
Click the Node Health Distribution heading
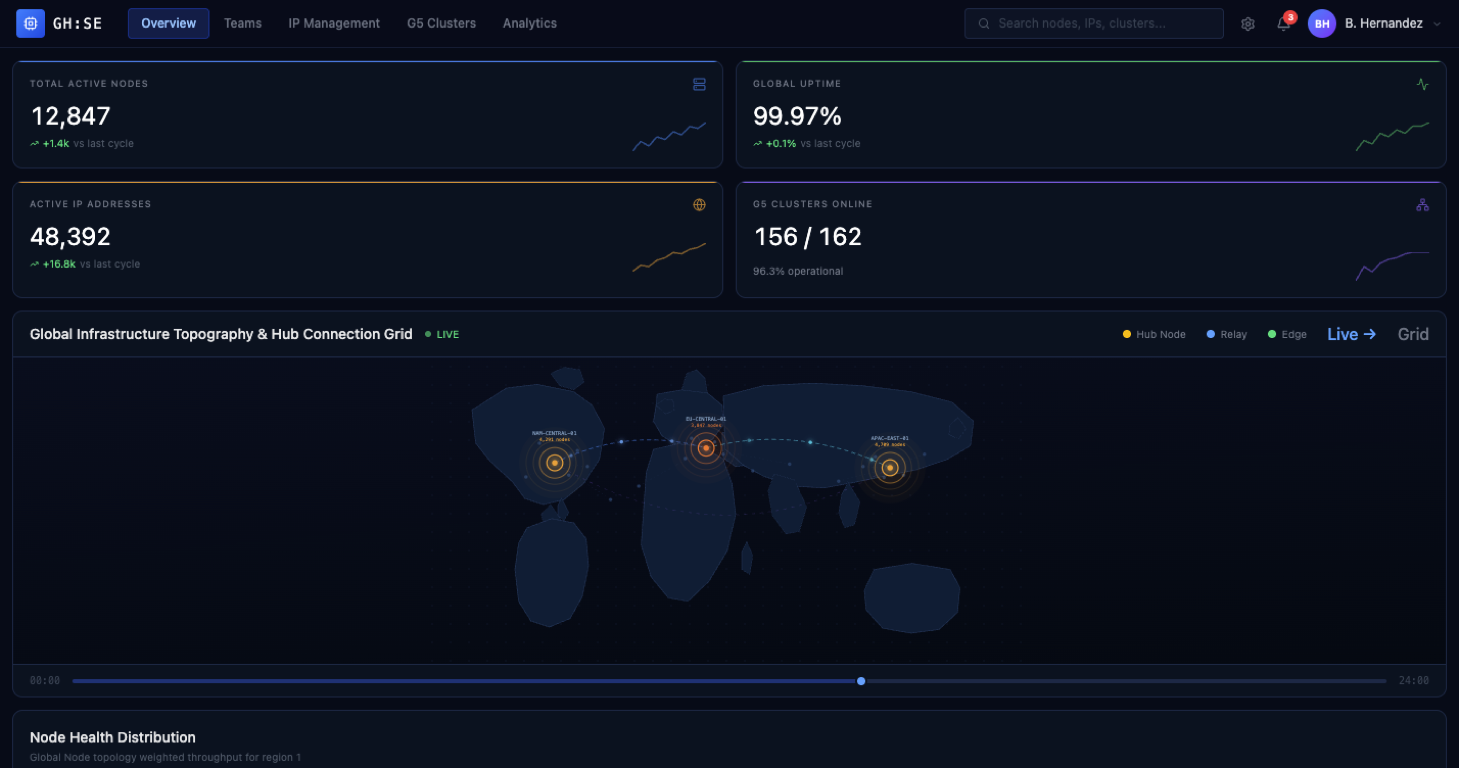113,738
